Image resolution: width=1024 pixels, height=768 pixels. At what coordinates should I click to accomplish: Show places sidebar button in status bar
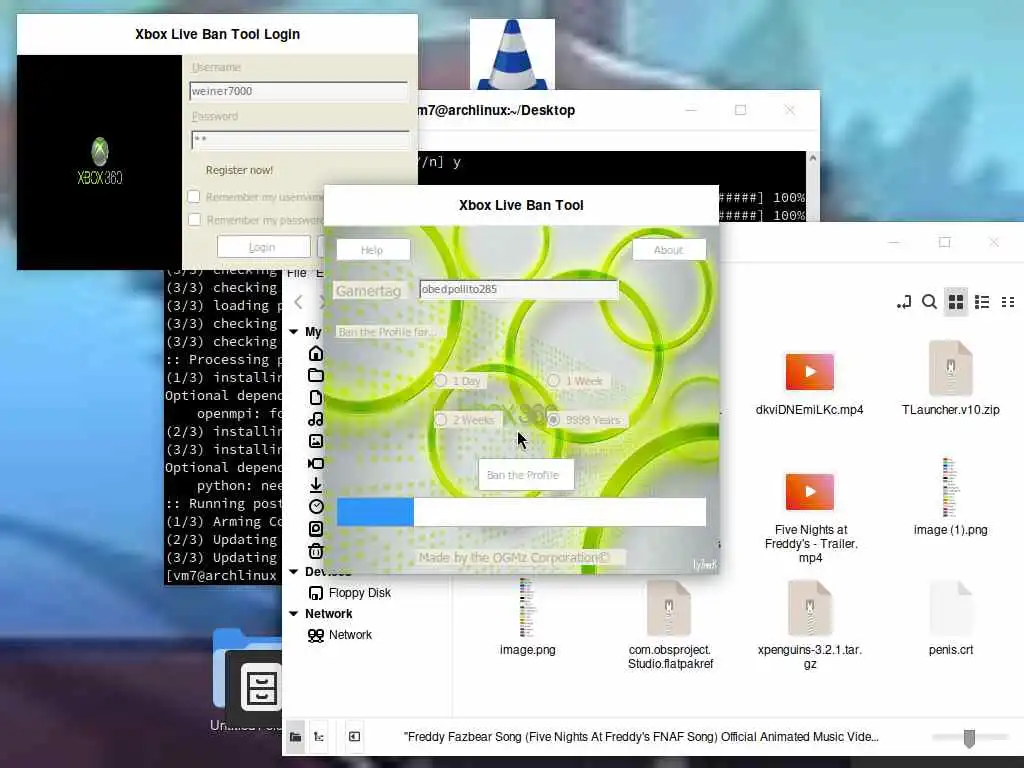pyautogui.click(x=296, y=737)
